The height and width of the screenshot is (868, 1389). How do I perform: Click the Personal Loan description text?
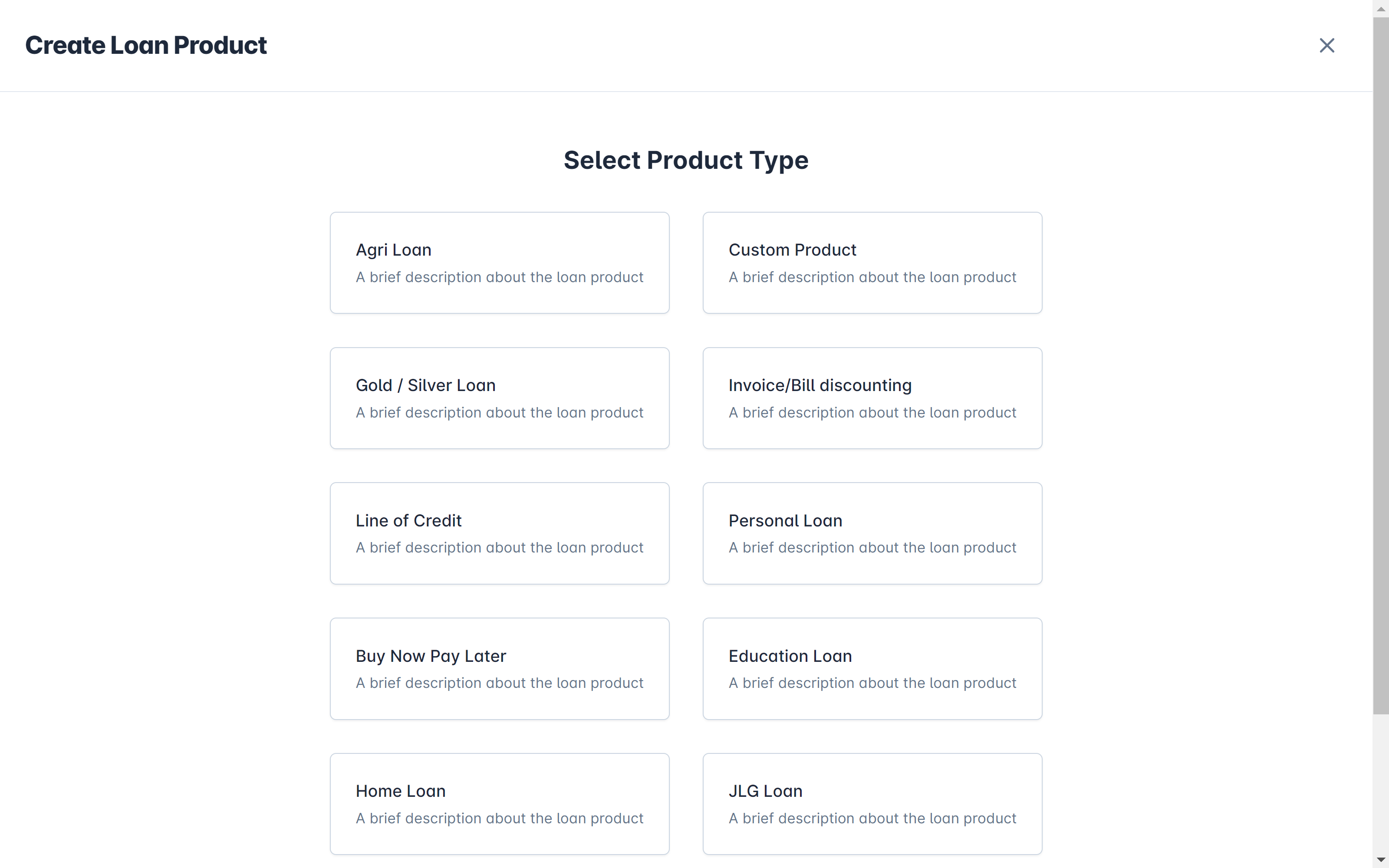872,548
